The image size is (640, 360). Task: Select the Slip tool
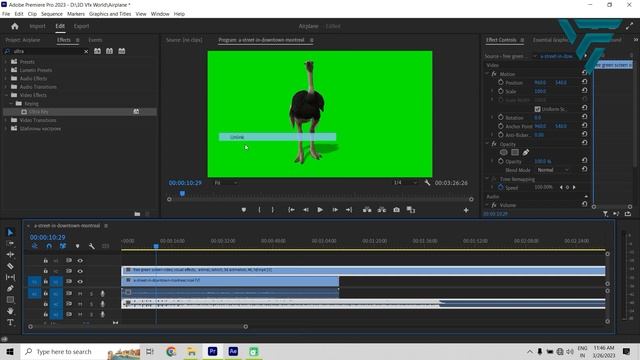point(10,277)
